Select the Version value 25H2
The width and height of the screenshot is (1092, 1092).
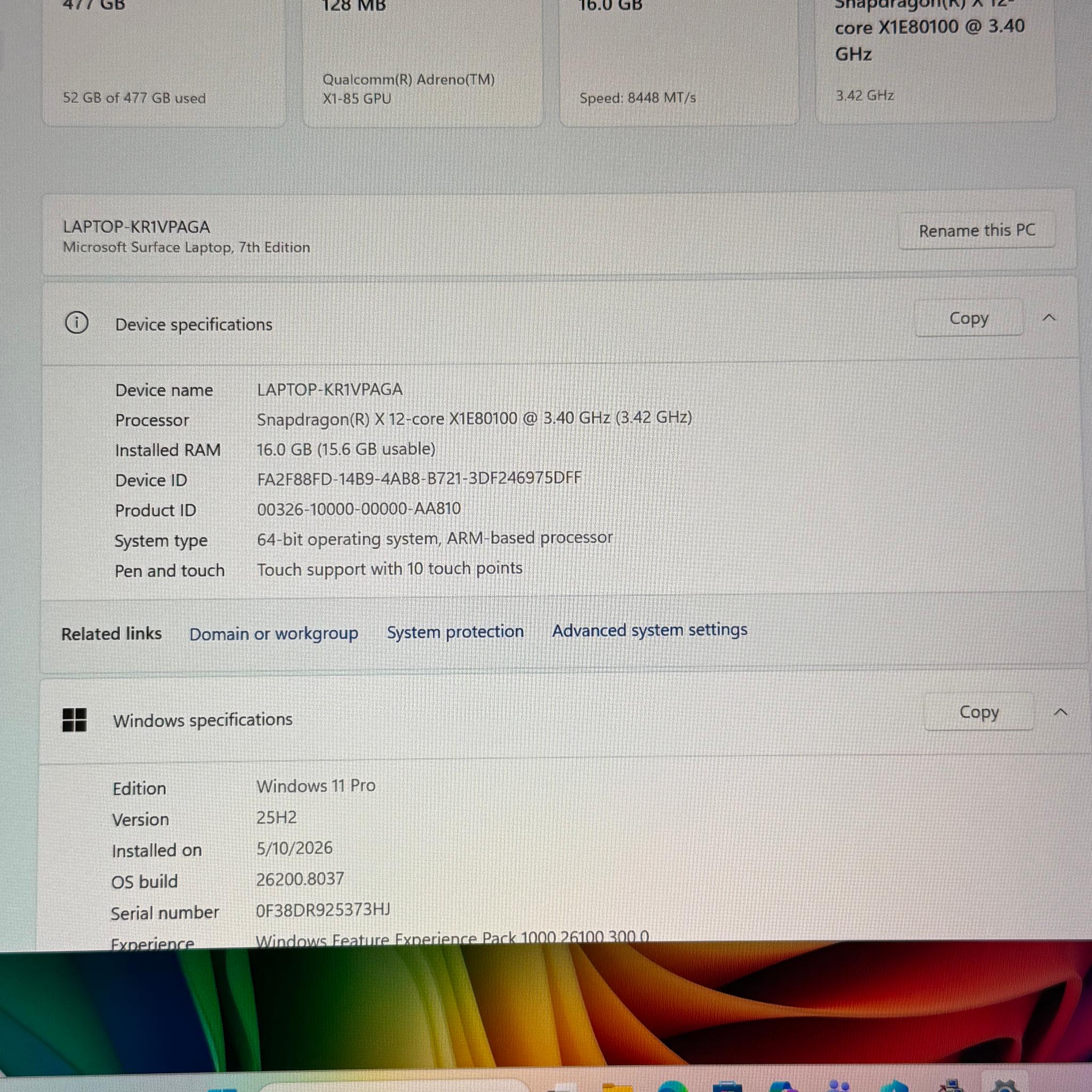tap(276, 817)
